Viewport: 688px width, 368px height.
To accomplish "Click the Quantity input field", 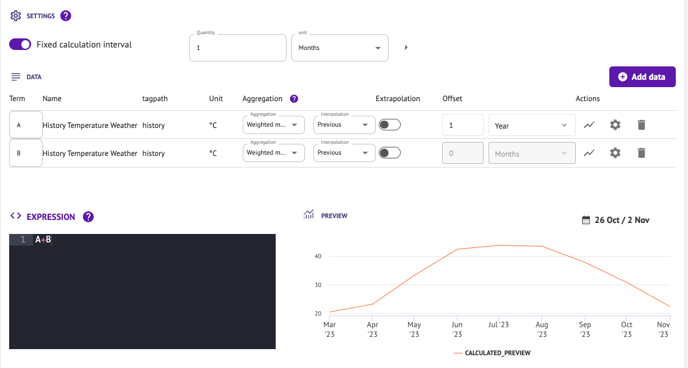I will [238, 48].
